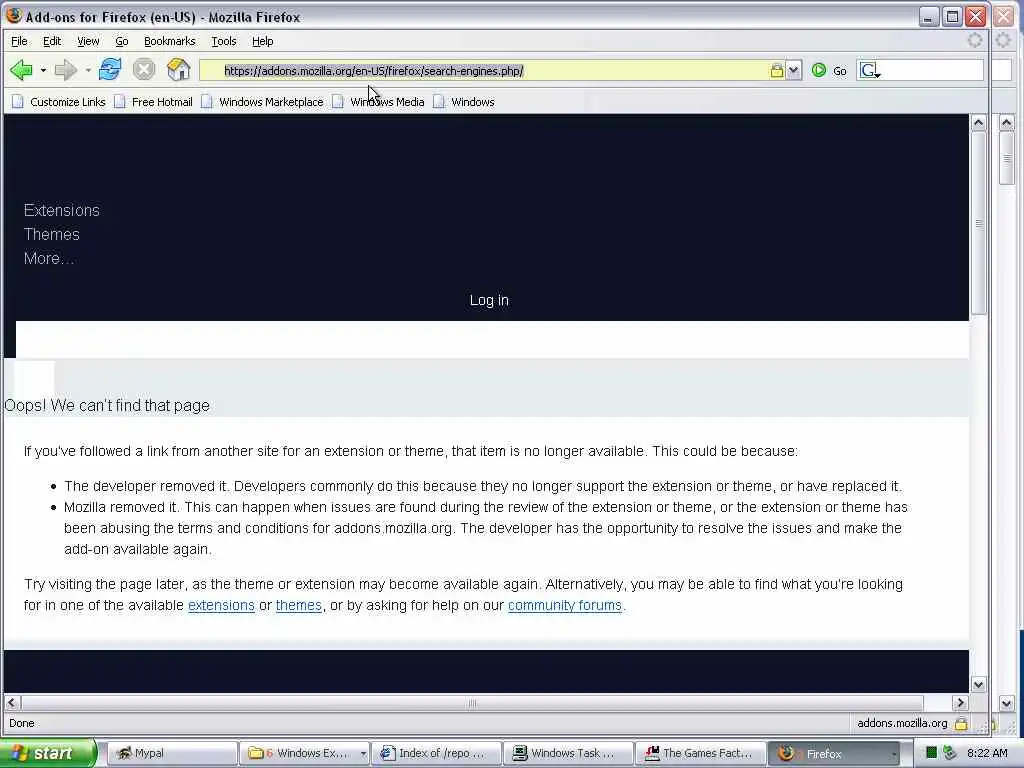The image size is (1024, 768).
Task: Click the Themes navigation link
Action: click(x=52, y=234)
